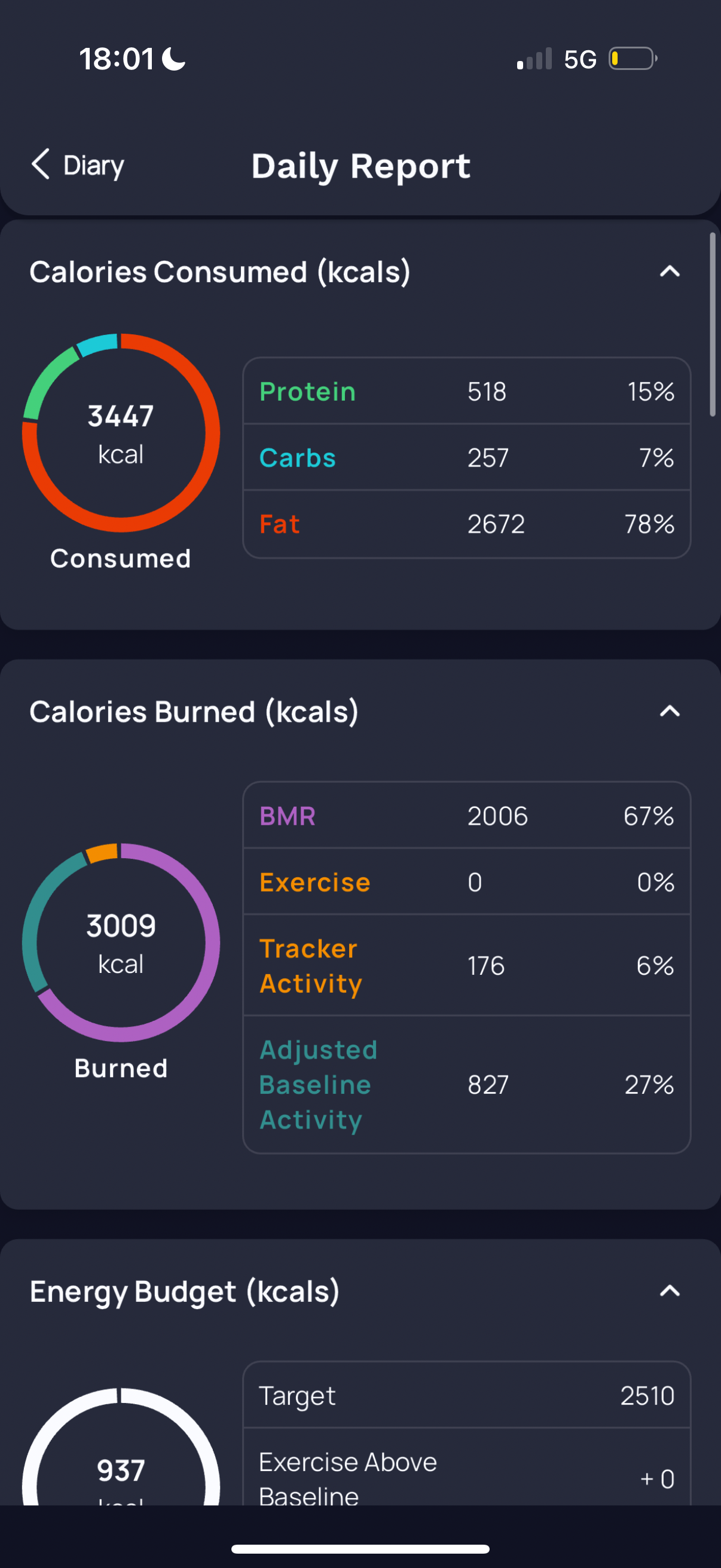Open the Tracker Activity row

467,965
